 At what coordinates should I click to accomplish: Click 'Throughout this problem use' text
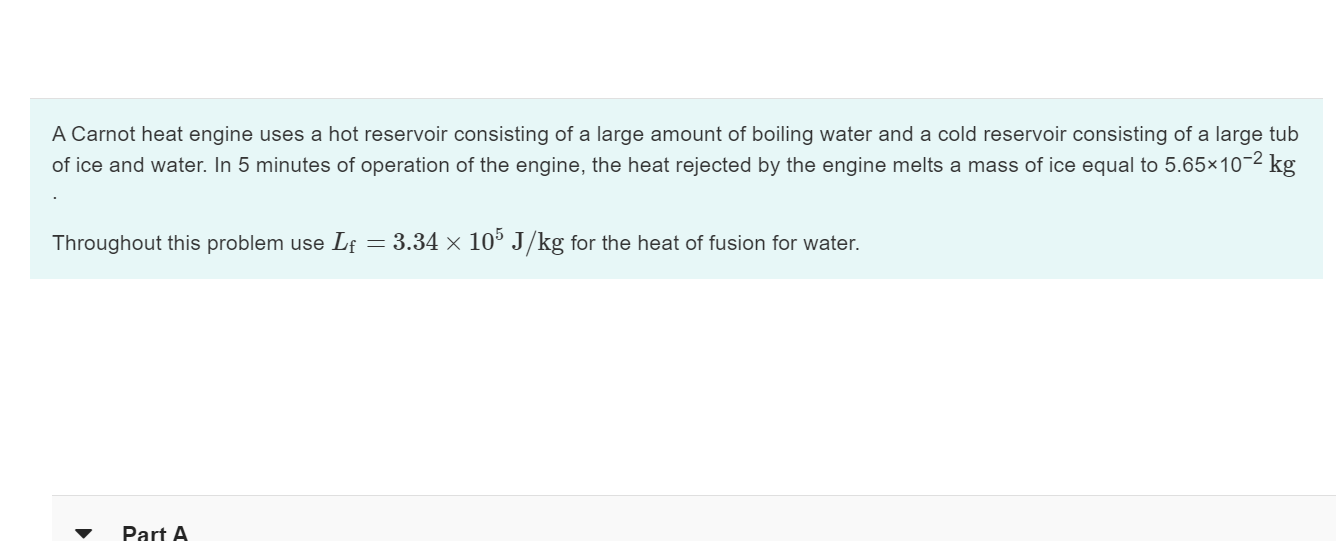188,243
